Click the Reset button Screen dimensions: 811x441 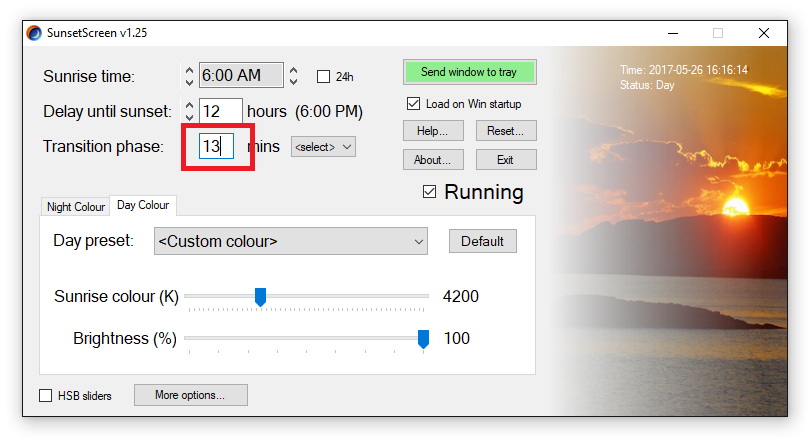point(506,131)
